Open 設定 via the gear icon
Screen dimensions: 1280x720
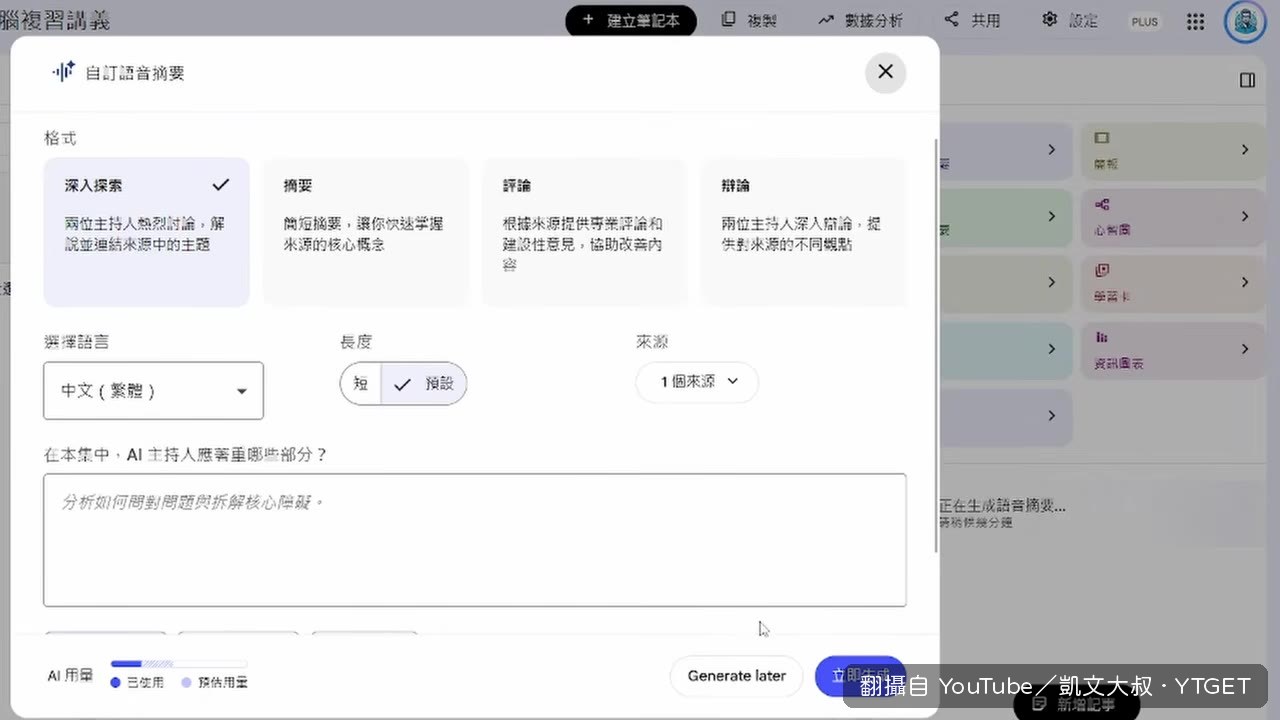click(1050, 20)
